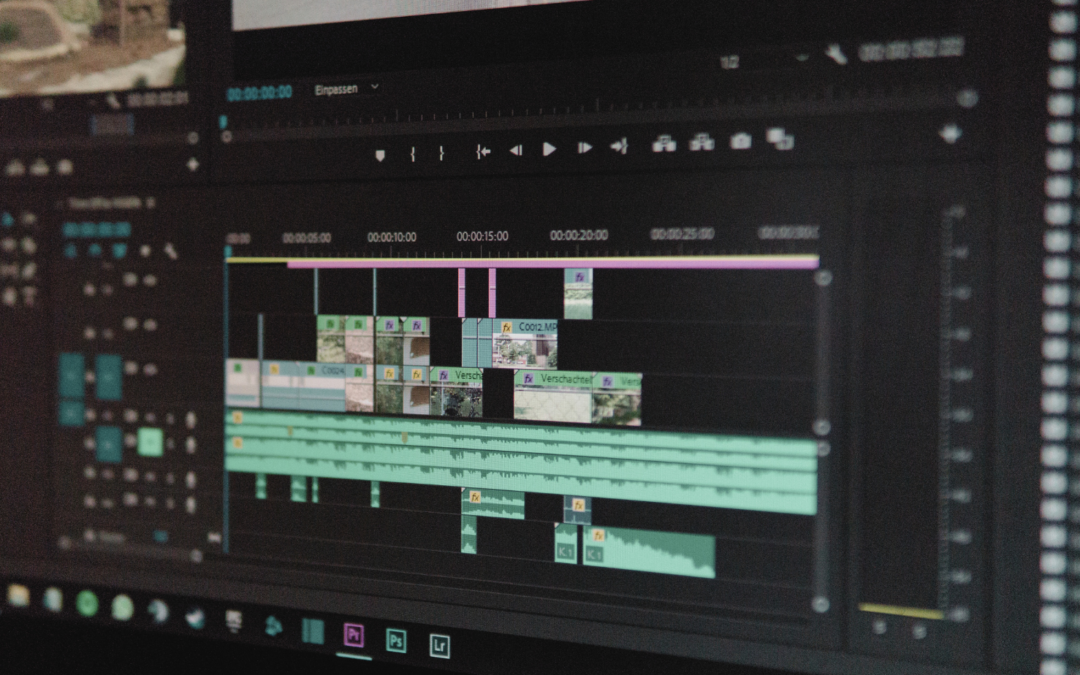This screenshot has height=675, width=1080.
Task: Select the Track Select Forward tool
Action: (29, 220)
